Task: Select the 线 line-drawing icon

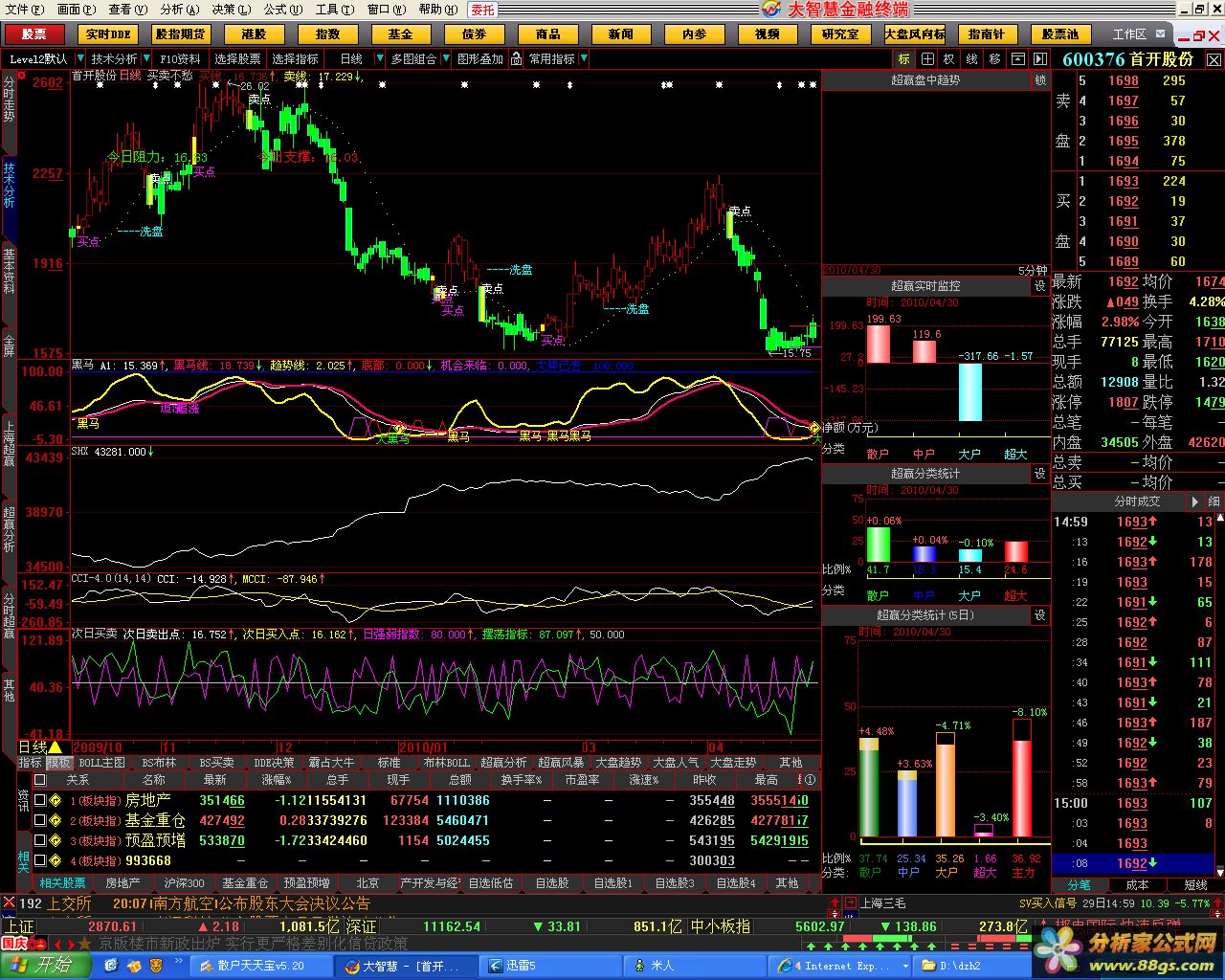Action: click(x=971, y=59)
